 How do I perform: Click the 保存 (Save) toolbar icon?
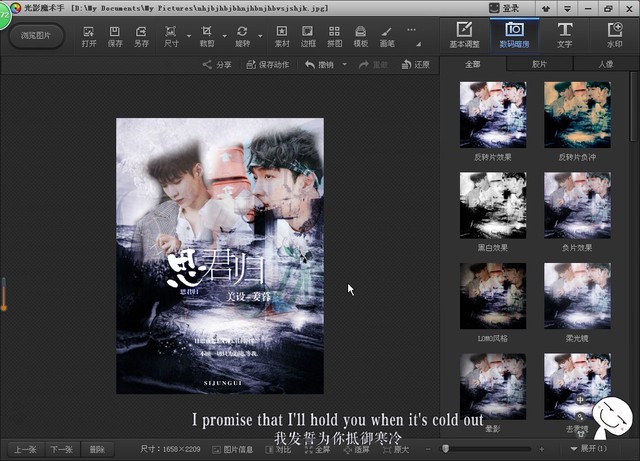pyautogui.click(x=115, y=36)
